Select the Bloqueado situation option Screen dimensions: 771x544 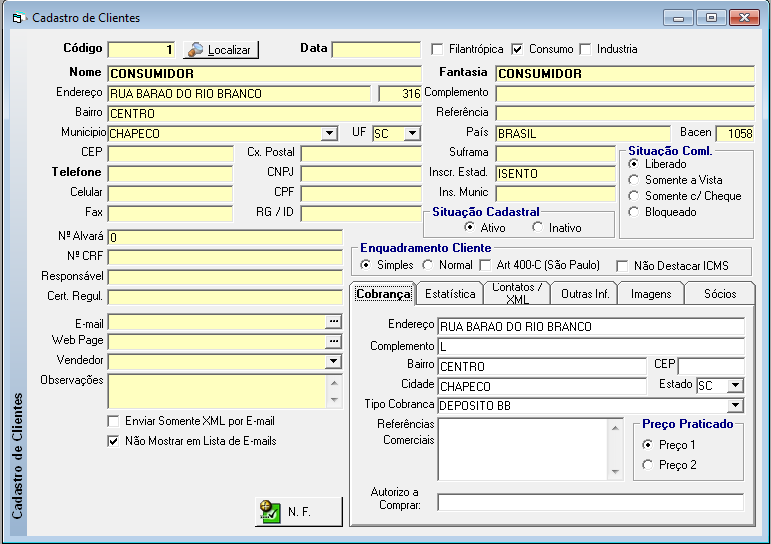634,212
